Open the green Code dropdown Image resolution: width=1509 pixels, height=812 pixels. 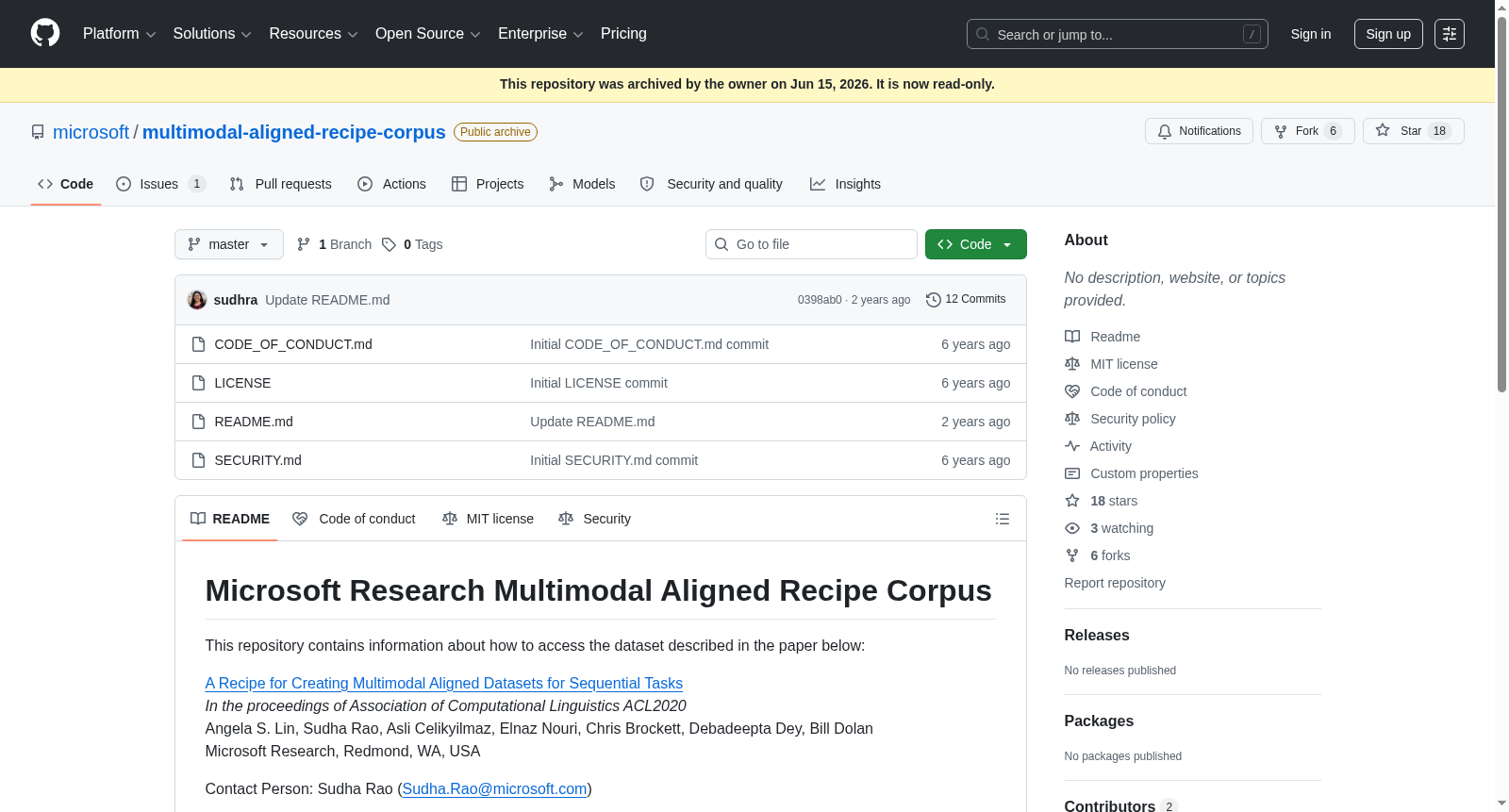coord(976,244)
